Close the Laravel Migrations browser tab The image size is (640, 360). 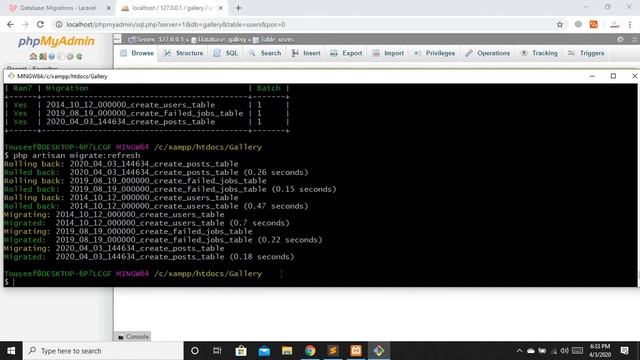109,8
